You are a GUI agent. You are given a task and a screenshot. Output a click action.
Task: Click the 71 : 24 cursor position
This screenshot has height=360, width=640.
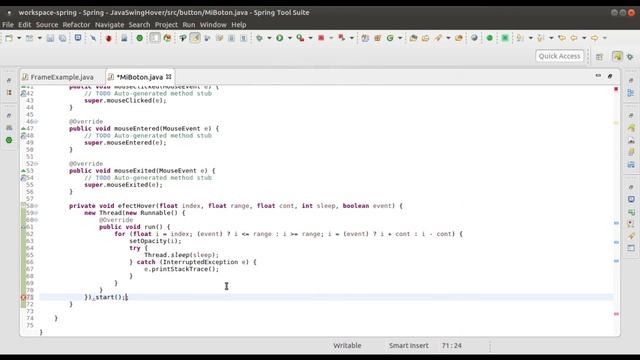pyautogui.click(x=451, y=345)
